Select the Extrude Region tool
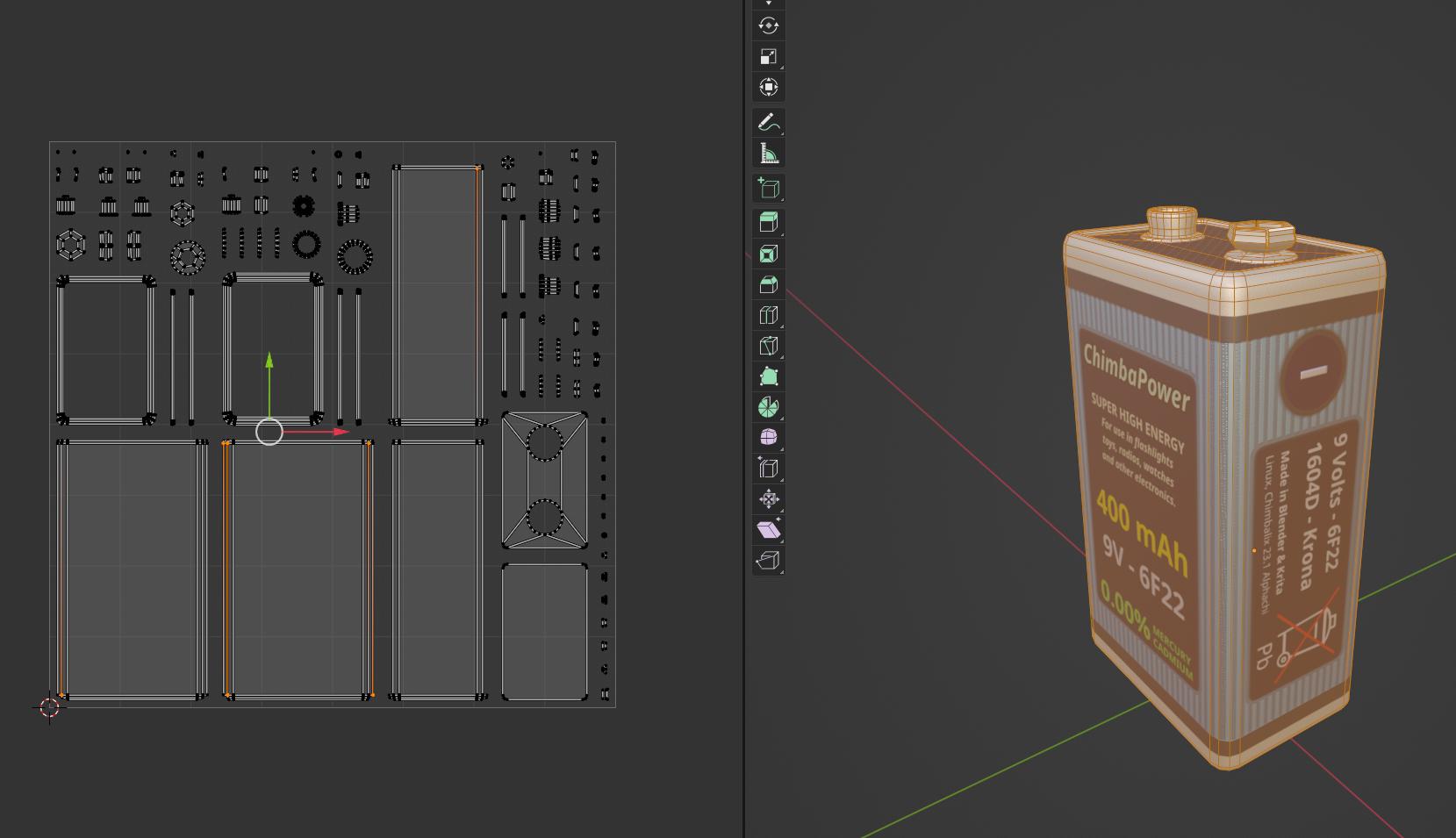Image resolution: width=1456 pixels, height=838 pixels. click(768, 222)
